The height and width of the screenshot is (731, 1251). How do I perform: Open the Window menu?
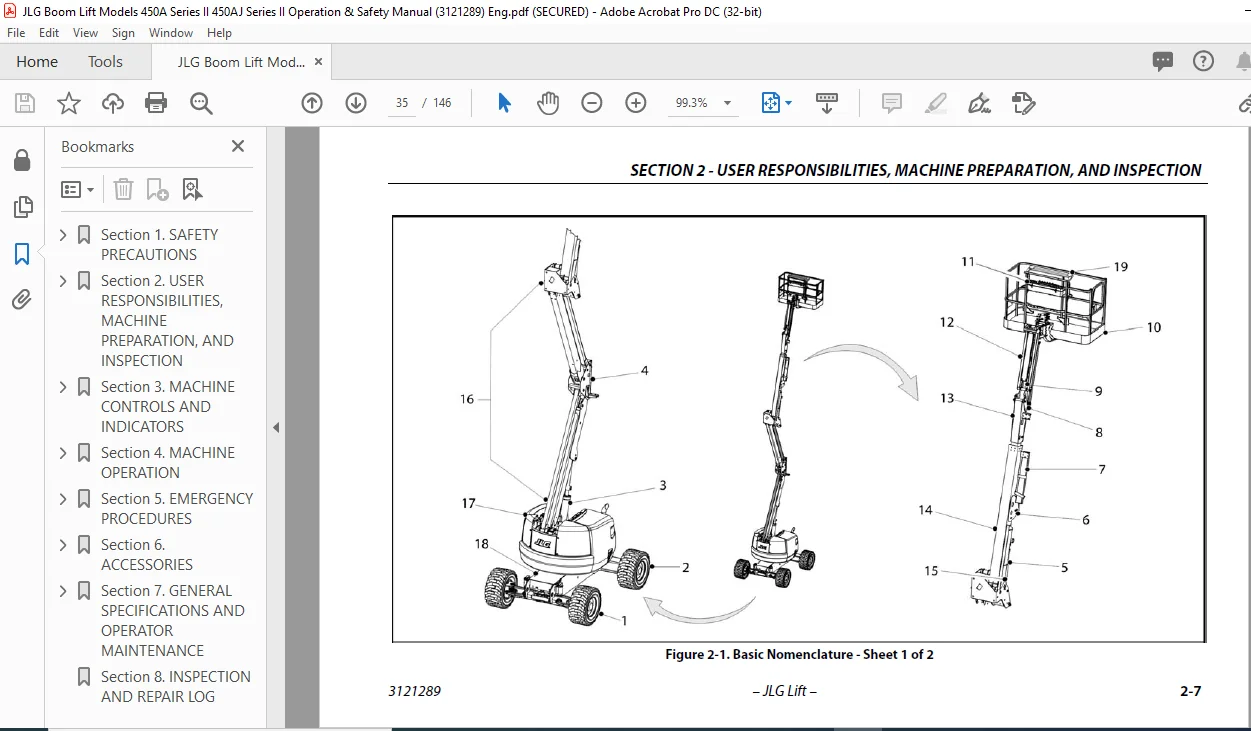point(171,33)
